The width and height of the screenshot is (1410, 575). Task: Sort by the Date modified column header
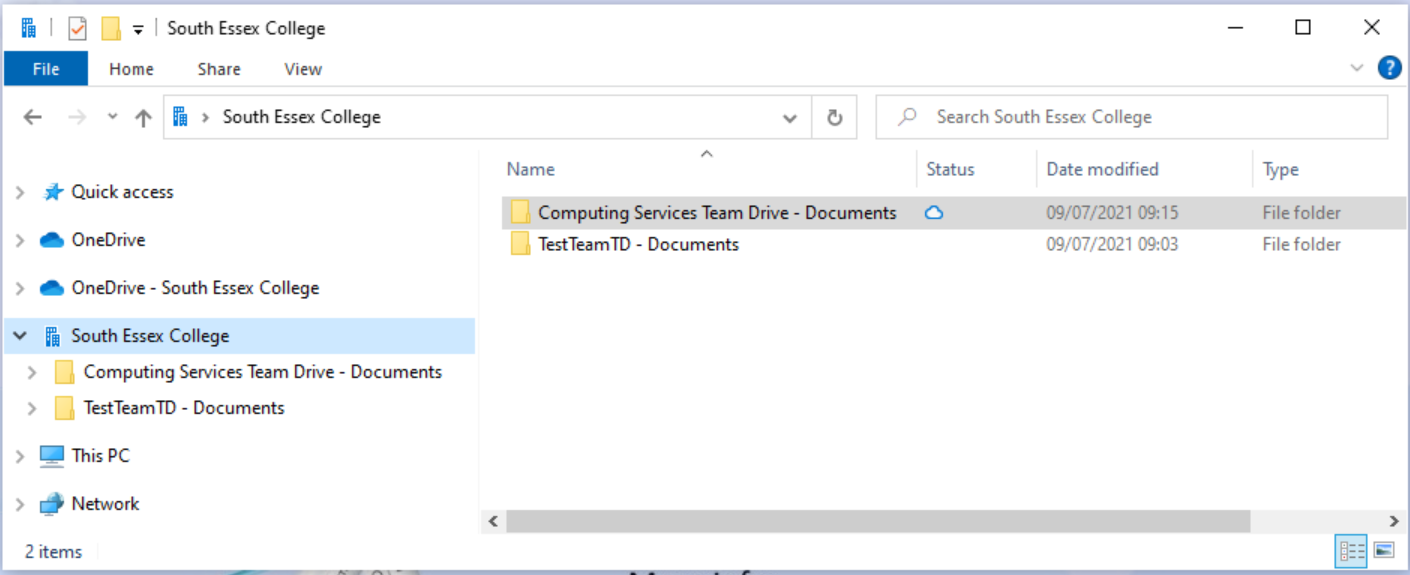[x=1102, y=169]
